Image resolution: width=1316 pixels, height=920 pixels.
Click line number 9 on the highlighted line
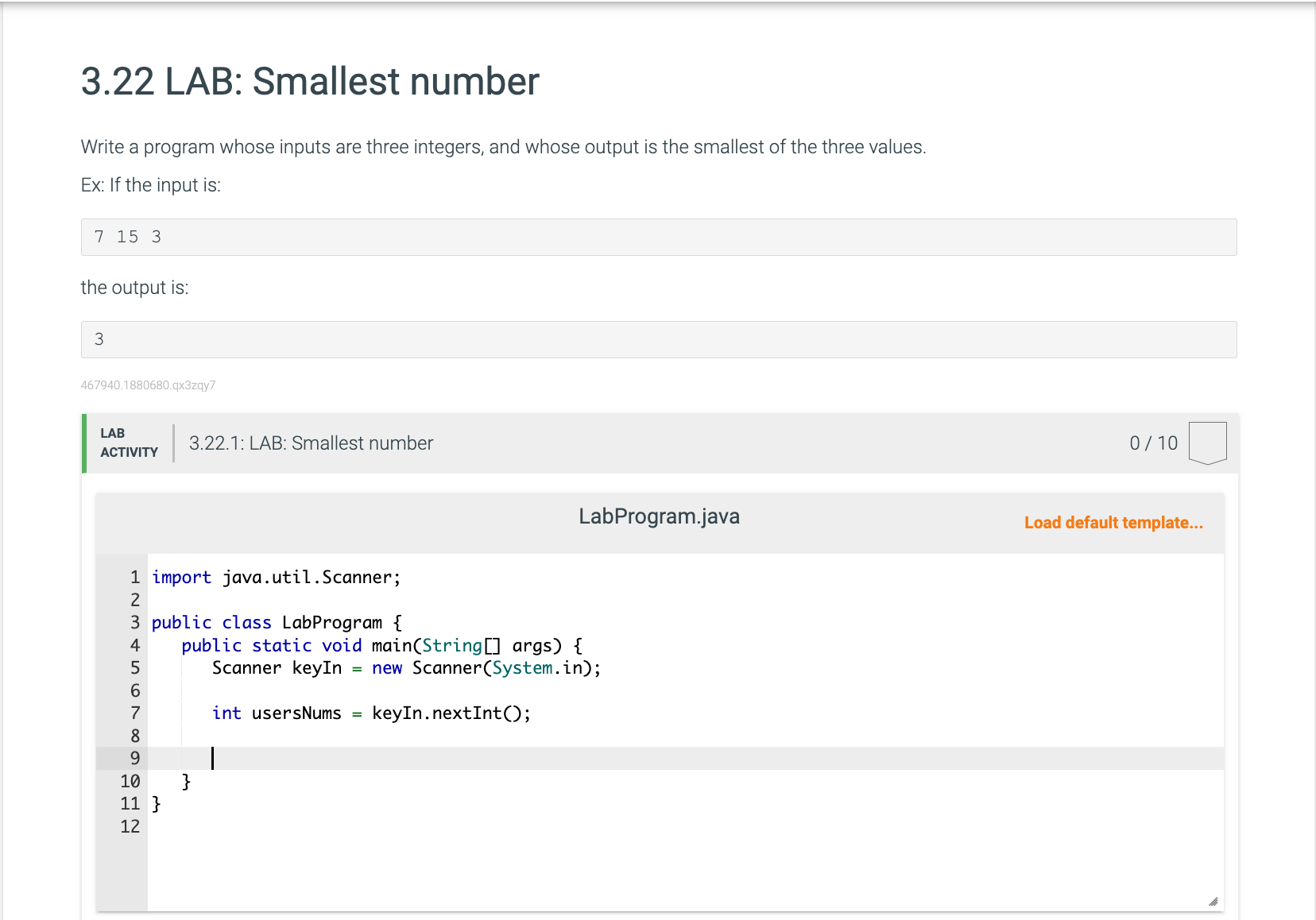click(x=134, y=758)
